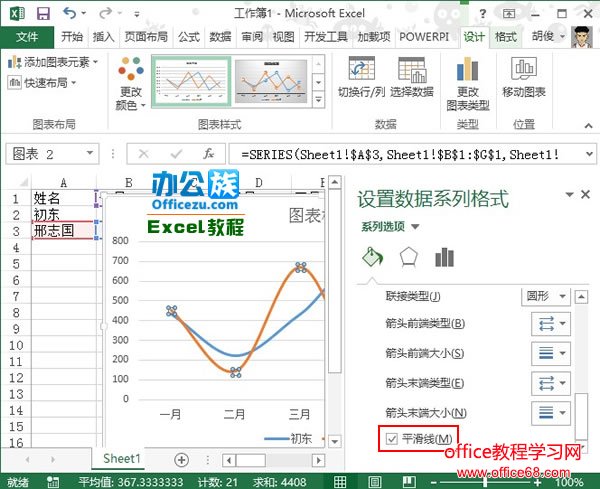Open End Arrow size (箭头末端大小) dropdown
This screenshot has height=489, width=600.
tap(551, 413)
